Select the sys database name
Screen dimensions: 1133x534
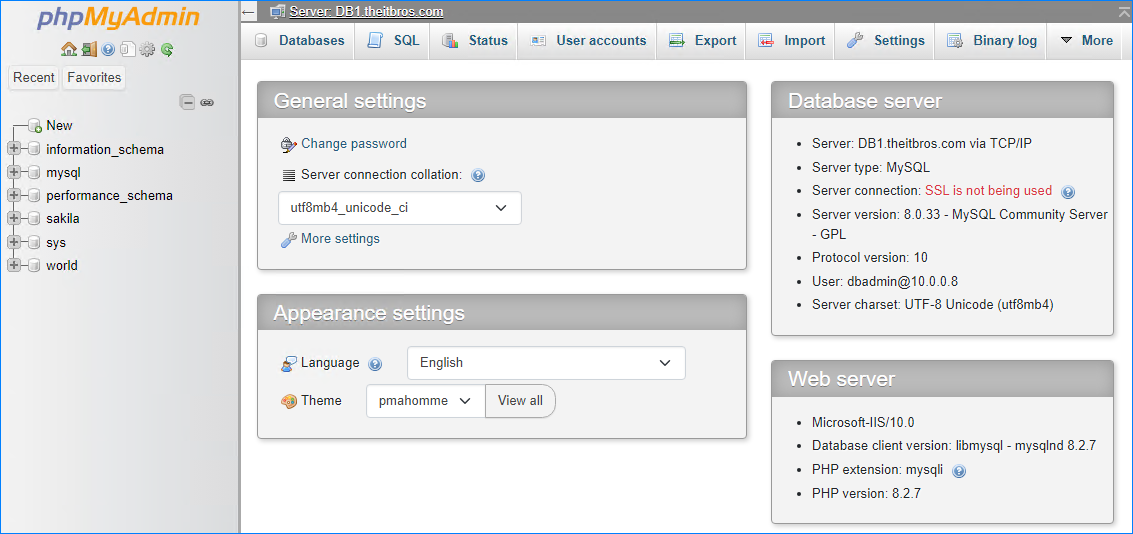56,242
